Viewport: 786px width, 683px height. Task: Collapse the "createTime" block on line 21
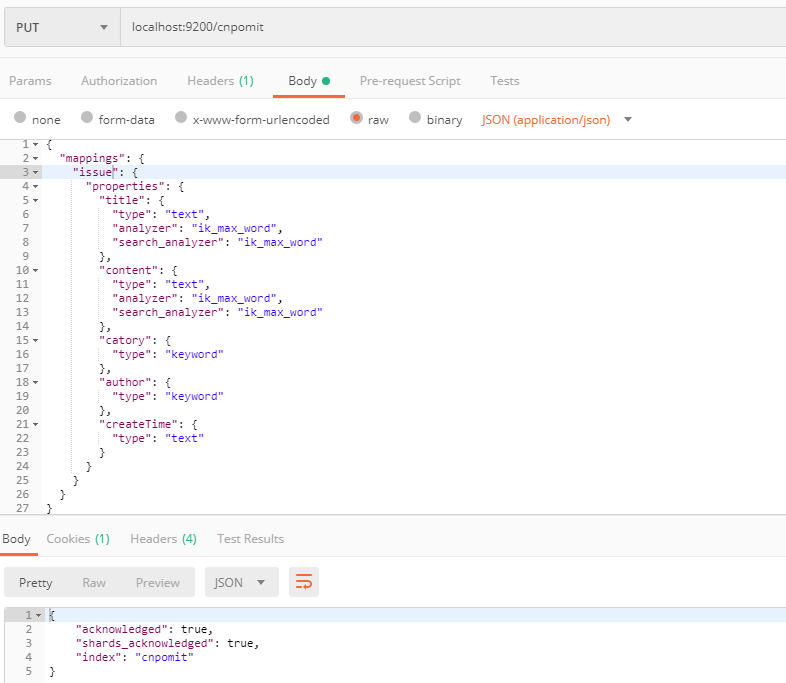point(36,424)
